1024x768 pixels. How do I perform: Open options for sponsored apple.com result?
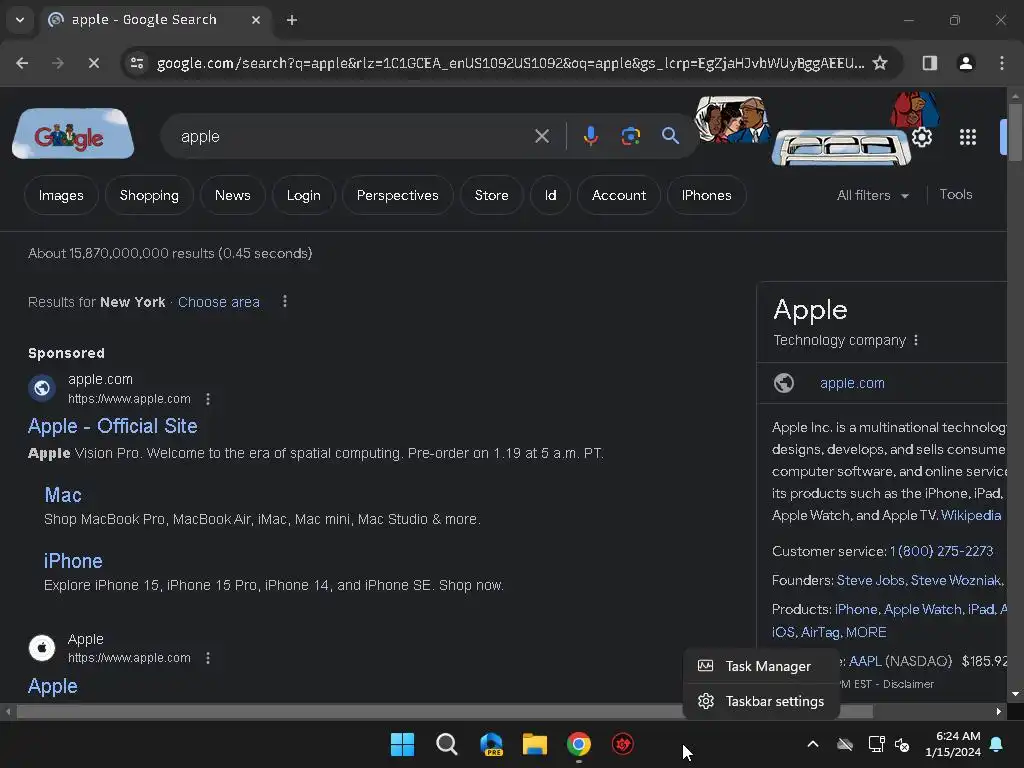coord(208,399)
